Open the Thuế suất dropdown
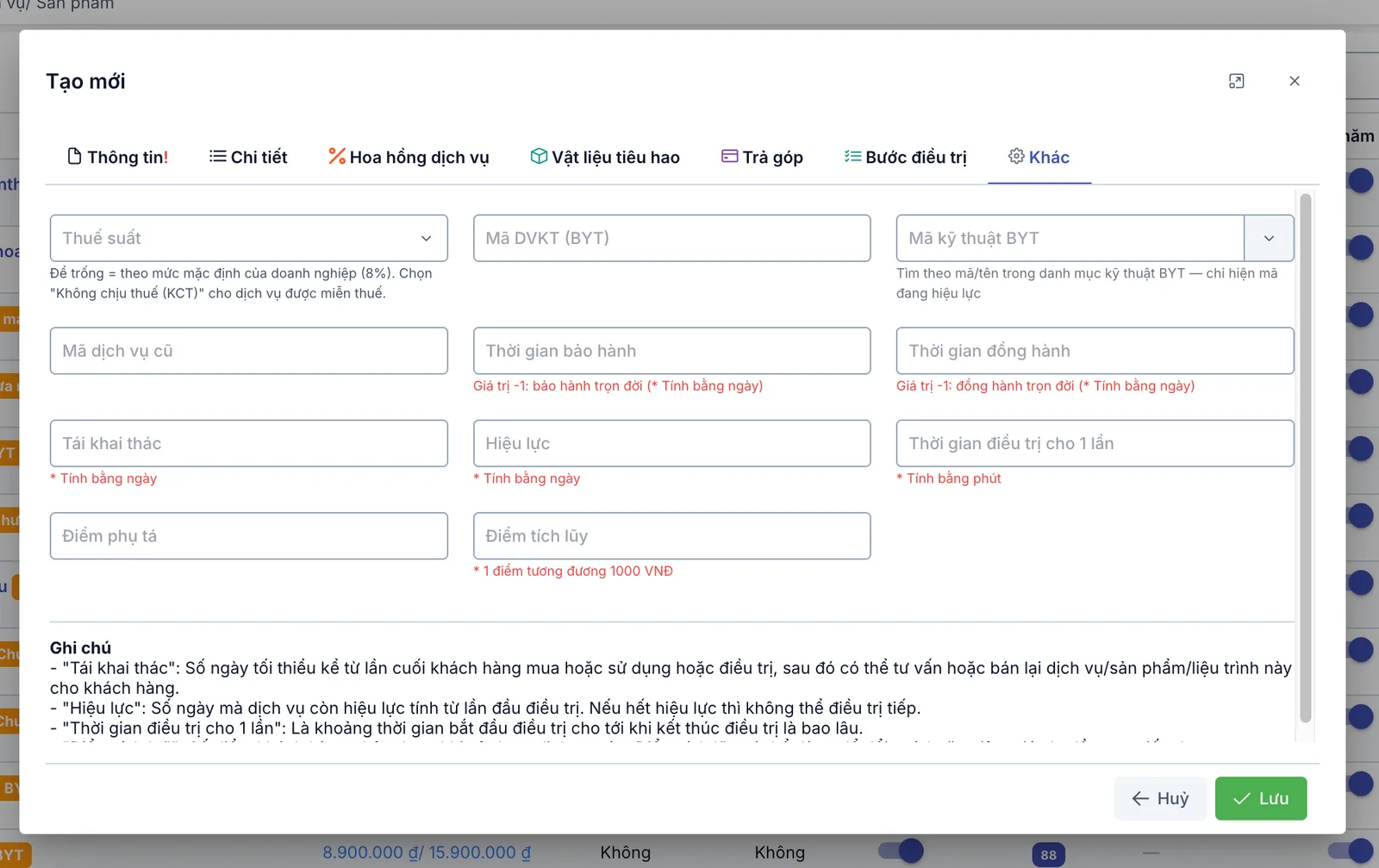This screenshot has height=868, width=1379. (x=249, y=238)
